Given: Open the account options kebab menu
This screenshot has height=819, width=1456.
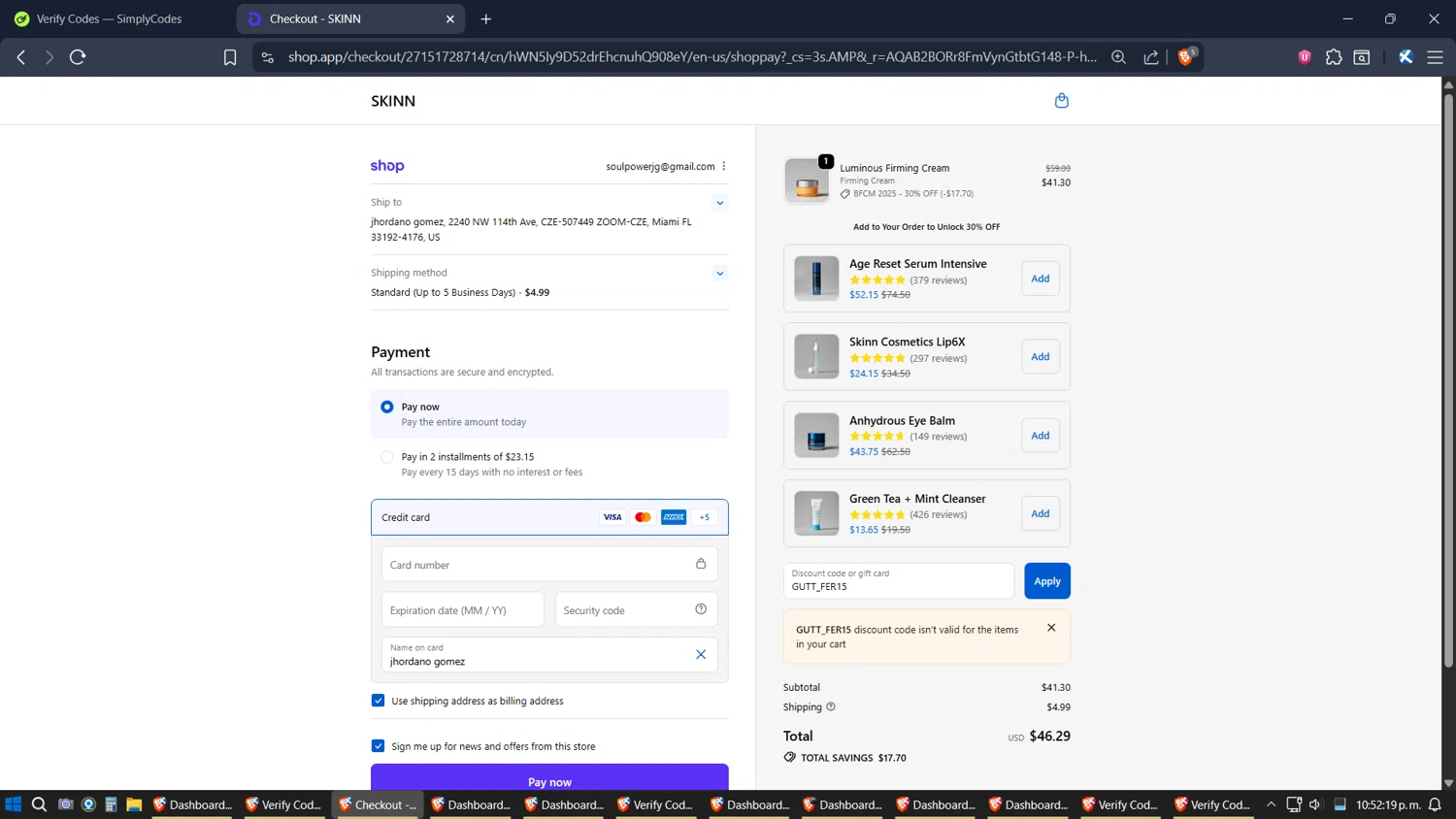Looking at the screenshot, I should [724, 166].
